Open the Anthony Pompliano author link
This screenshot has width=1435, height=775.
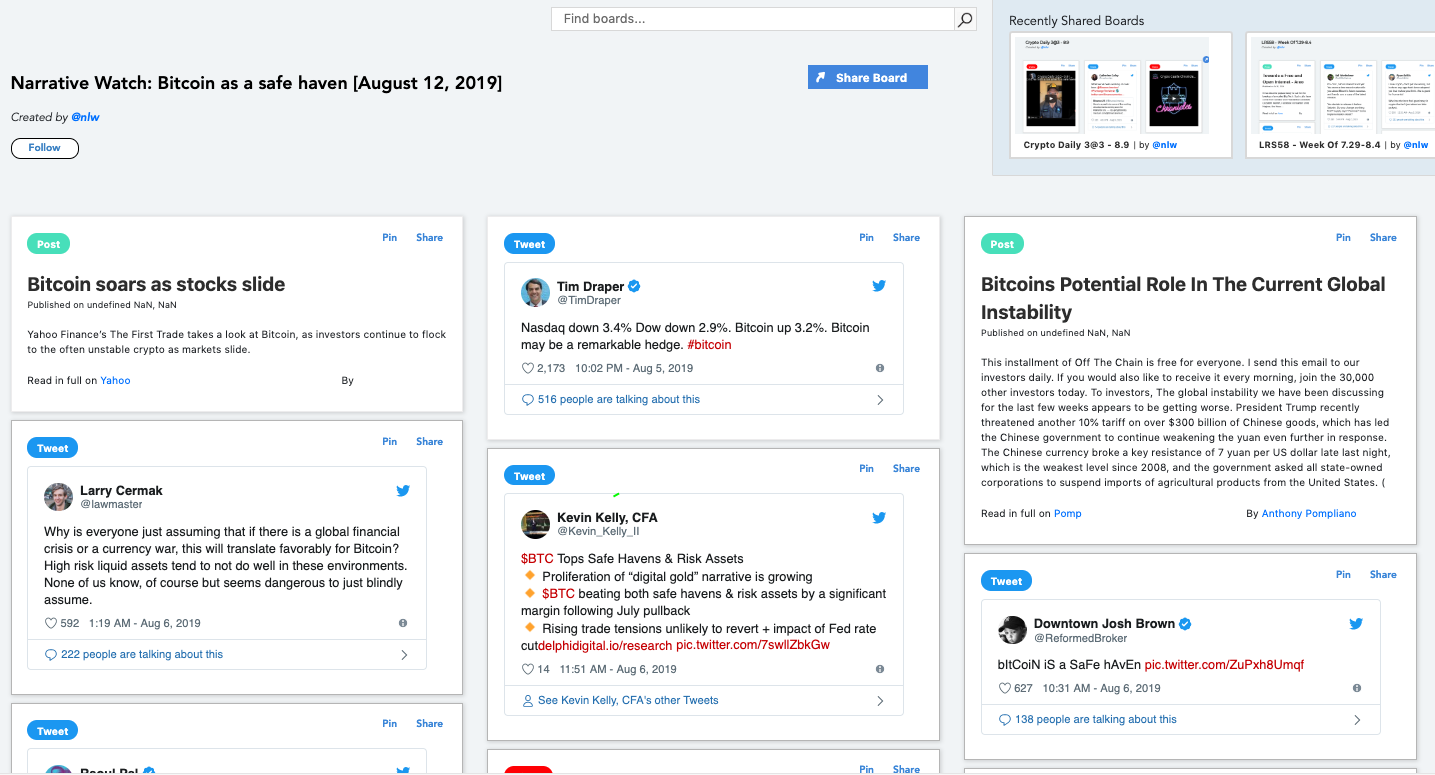[x=1309, y=514]
